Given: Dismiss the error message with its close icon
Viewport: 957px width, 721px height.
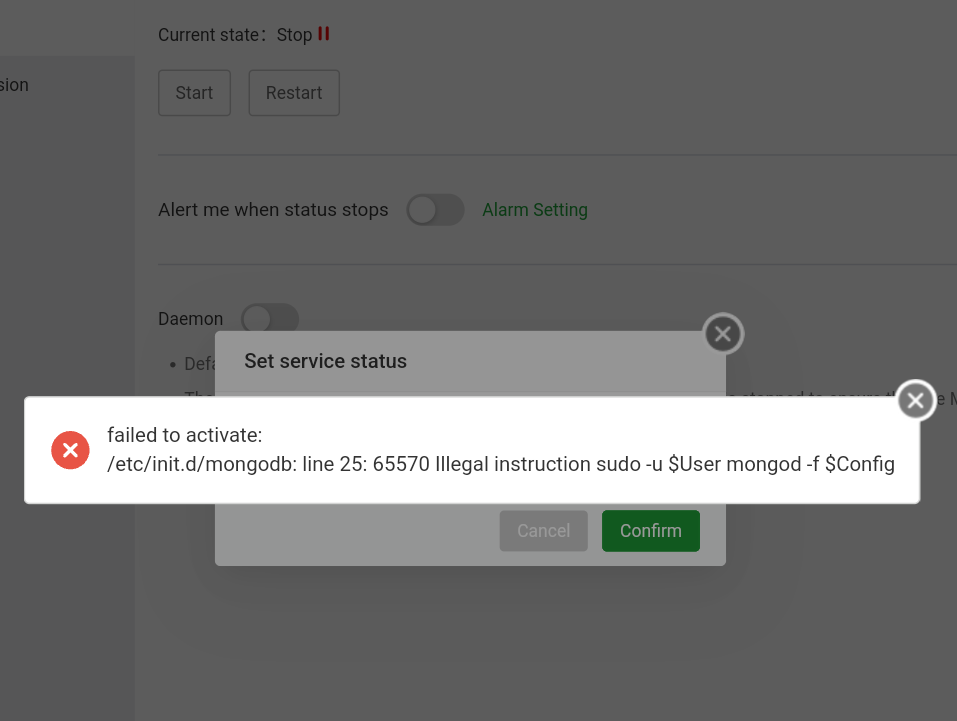Looking at the screenshot, I should (915, 400).
